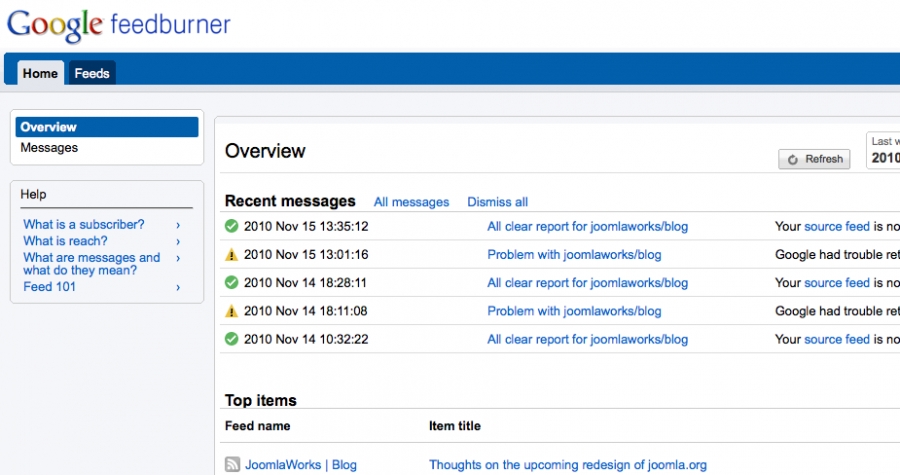Click source feed link in 18:28:11 row
The height and width of the screenshot is (475, 900).
pyautogui.click(x=837, y=283)
